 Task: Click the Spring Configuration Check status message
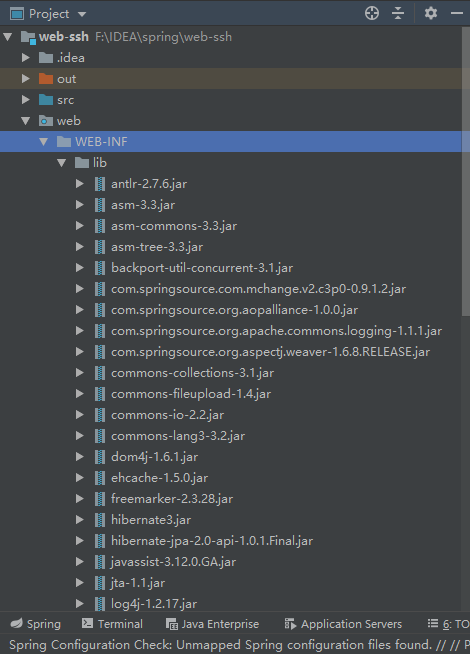(239, 645)
